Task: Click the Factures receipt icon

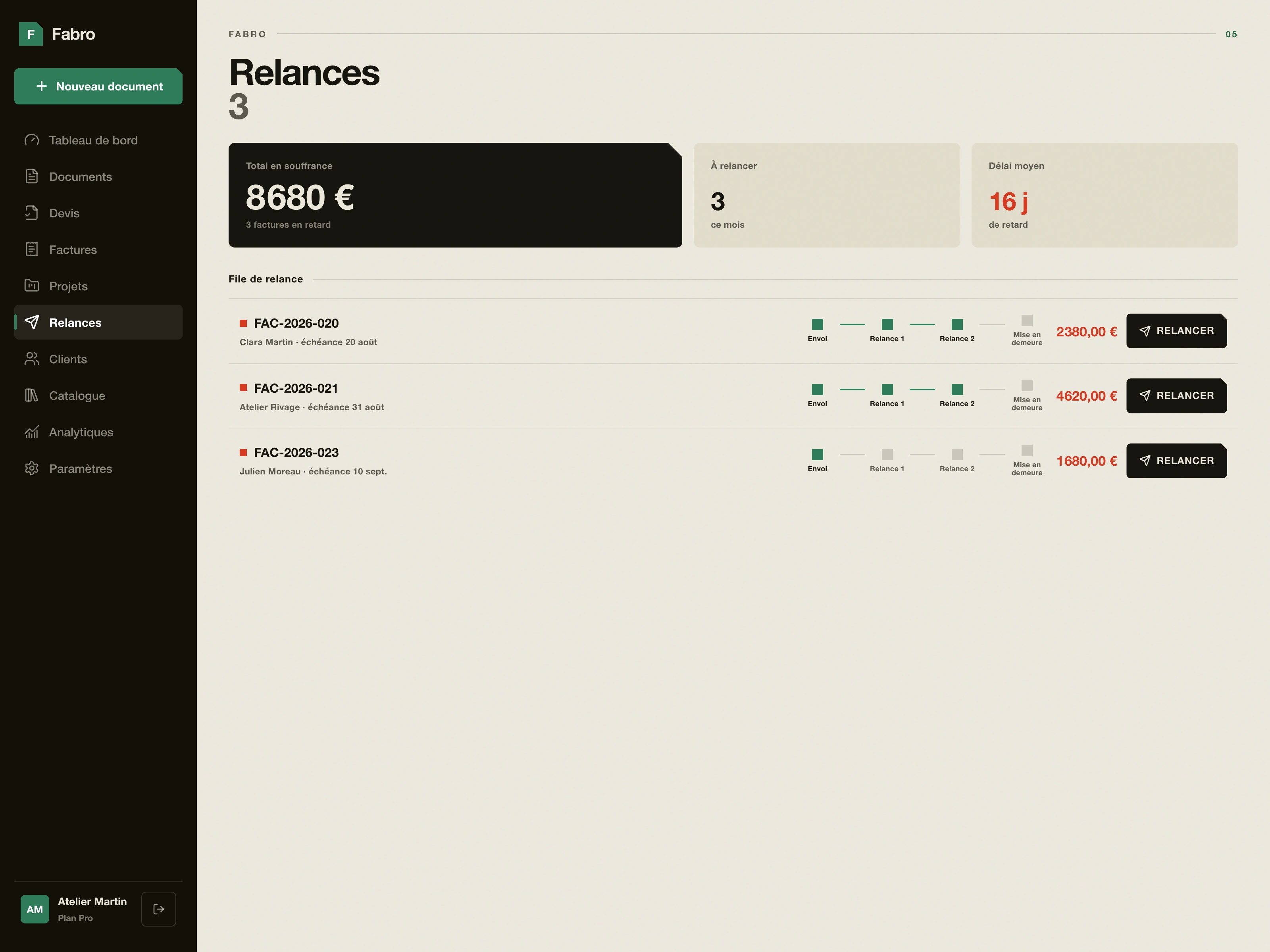Action: pyautogui.click(x=32, y=249)
